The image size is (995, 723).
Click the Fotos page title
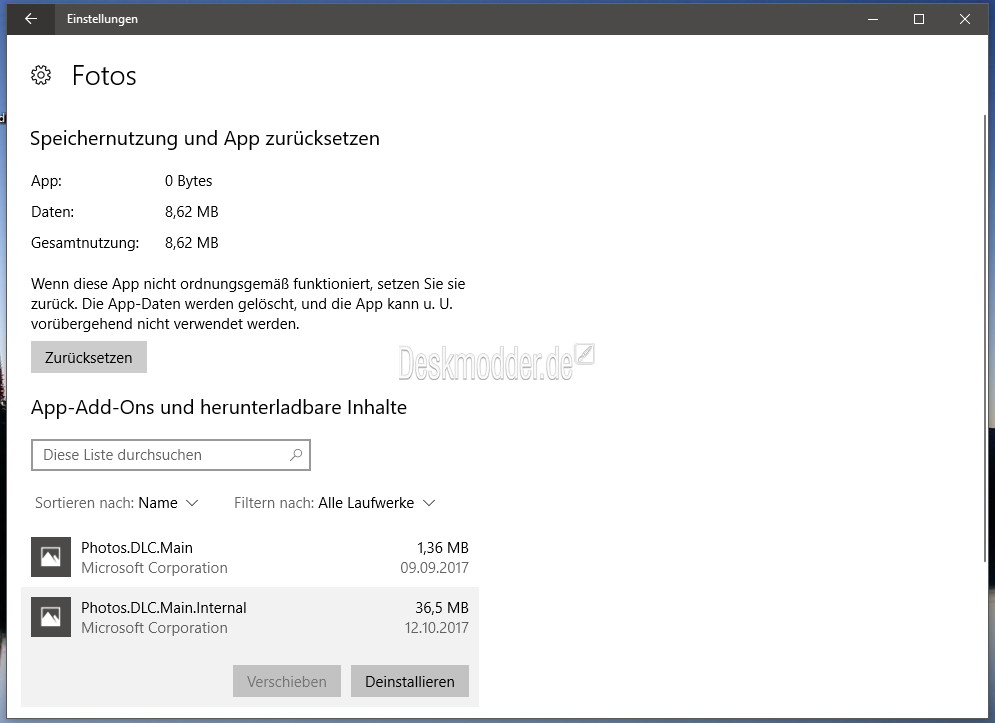(104, 76)
